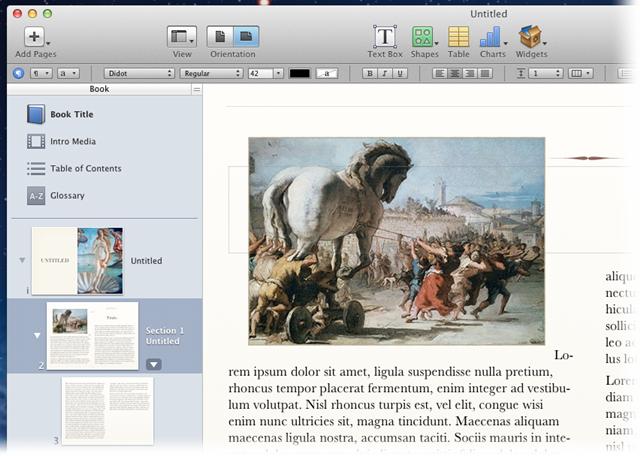Toggle italic formatting
Viewport: 640px width, 456px height.
(x=385, y=73)
